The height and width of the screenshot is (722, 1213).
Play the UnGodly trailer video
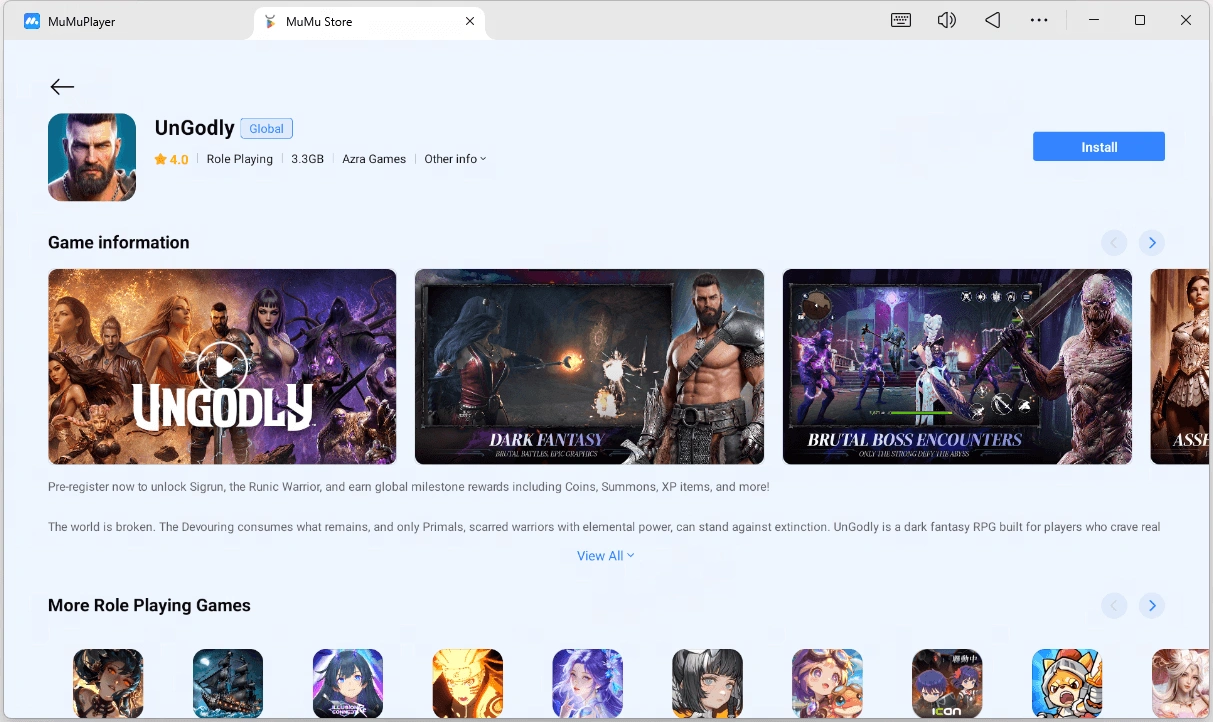222,367
